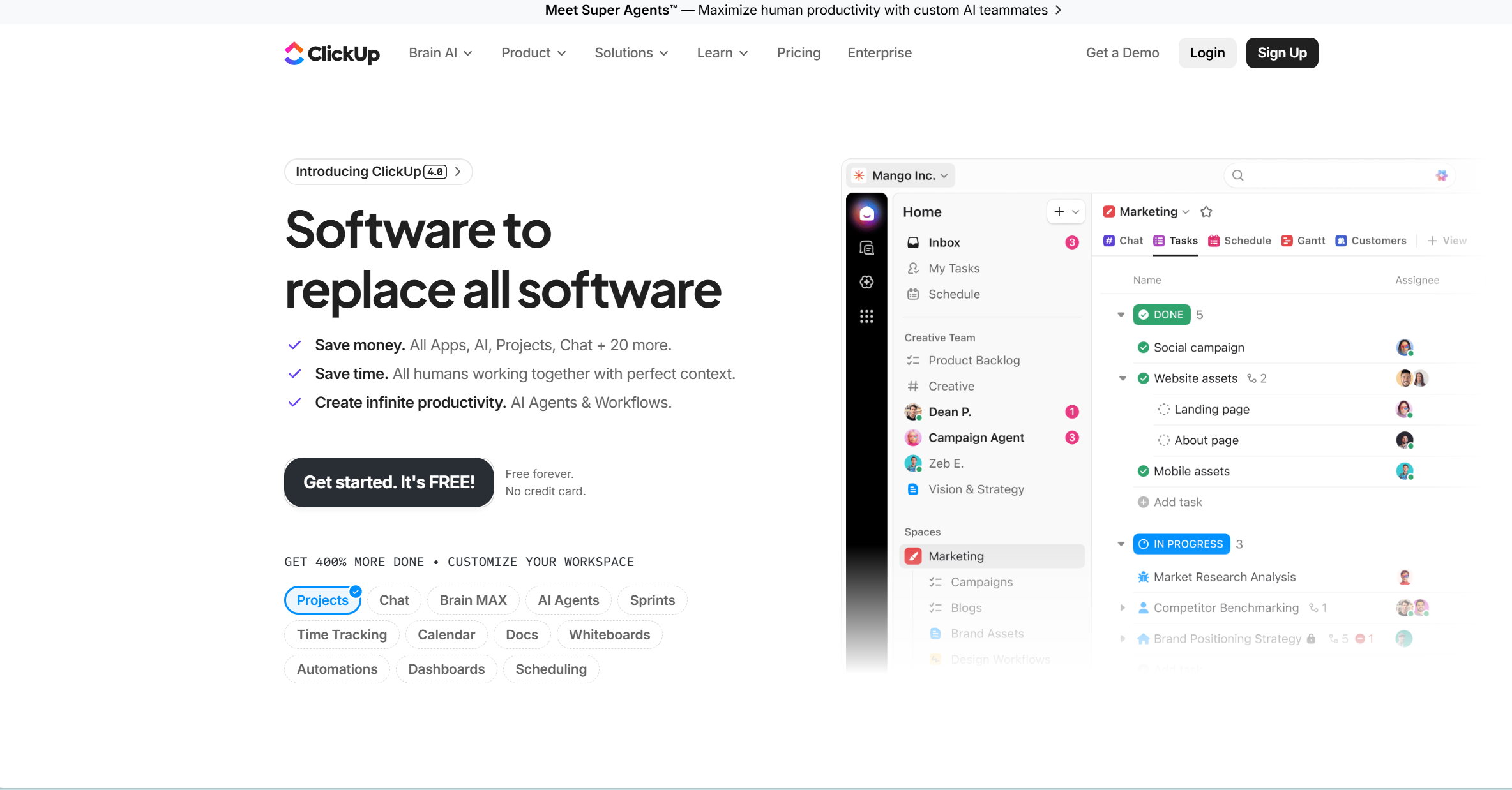Image resolution: width=1512 pixels, height=790 pixels.
Task: Switch to the Gantt view tab
Action: (1303, 241)
